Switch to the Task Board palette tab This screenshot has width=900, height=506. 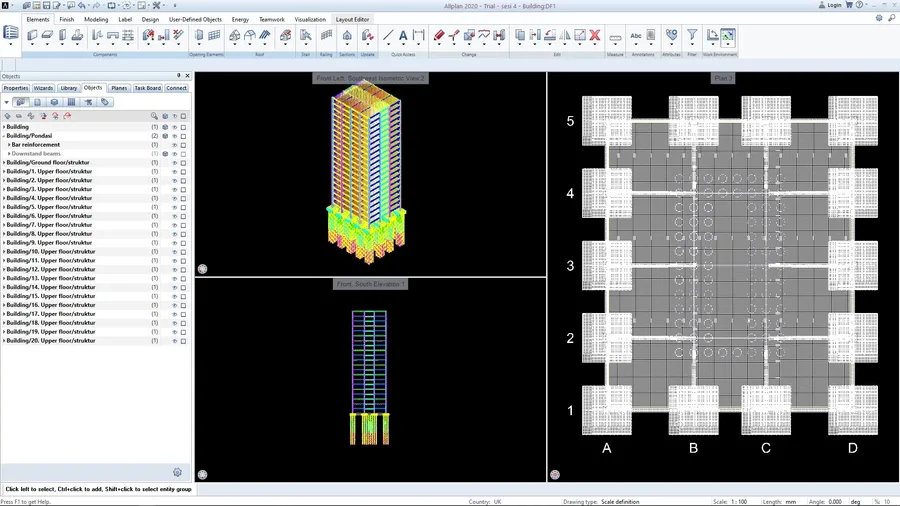pyautogui.click(x=148, y=88)
